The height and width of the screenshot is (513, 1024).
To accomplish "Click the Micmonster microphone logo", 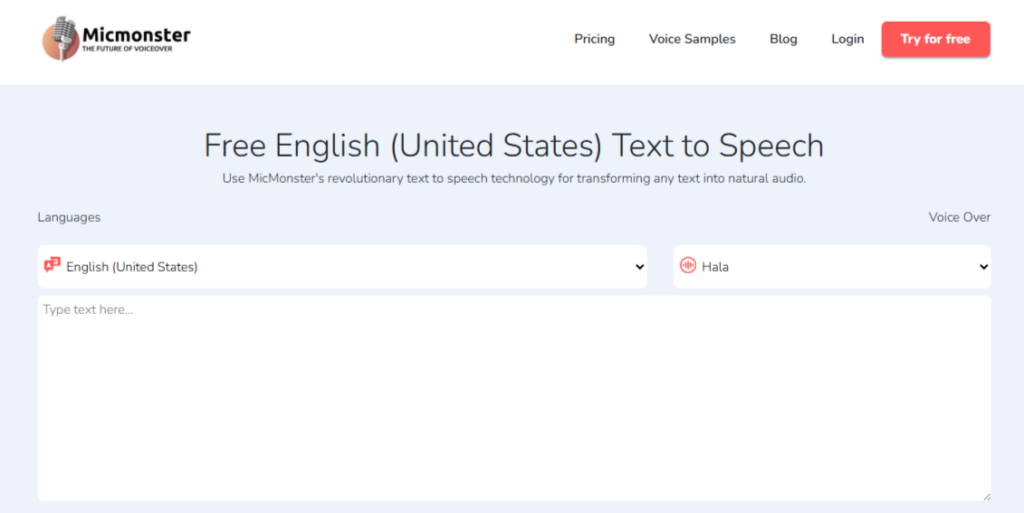I will click(61, 39).
